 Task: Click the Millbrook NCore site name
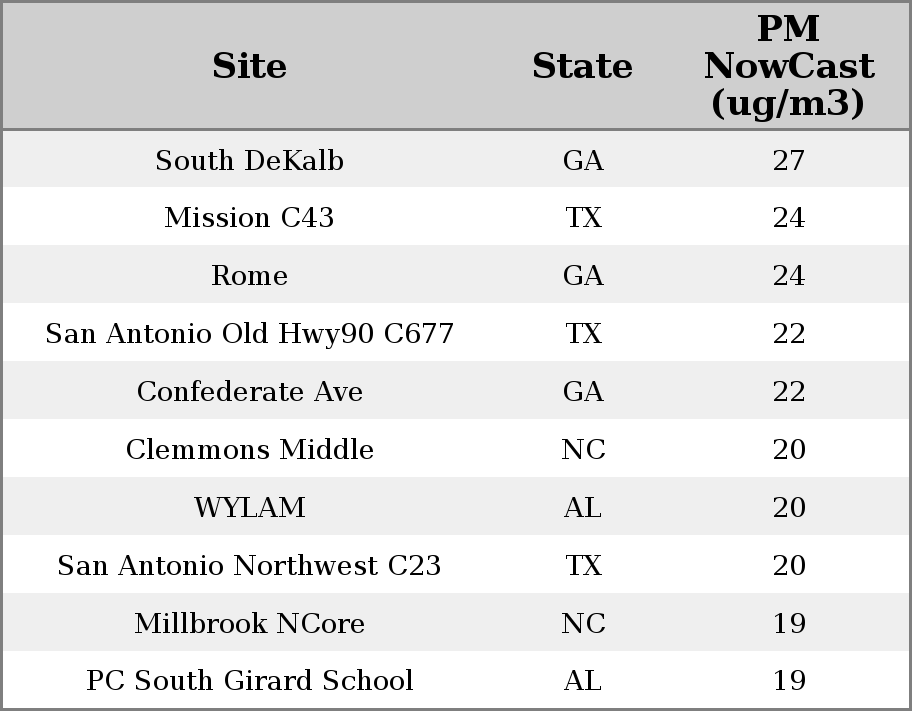249,623
